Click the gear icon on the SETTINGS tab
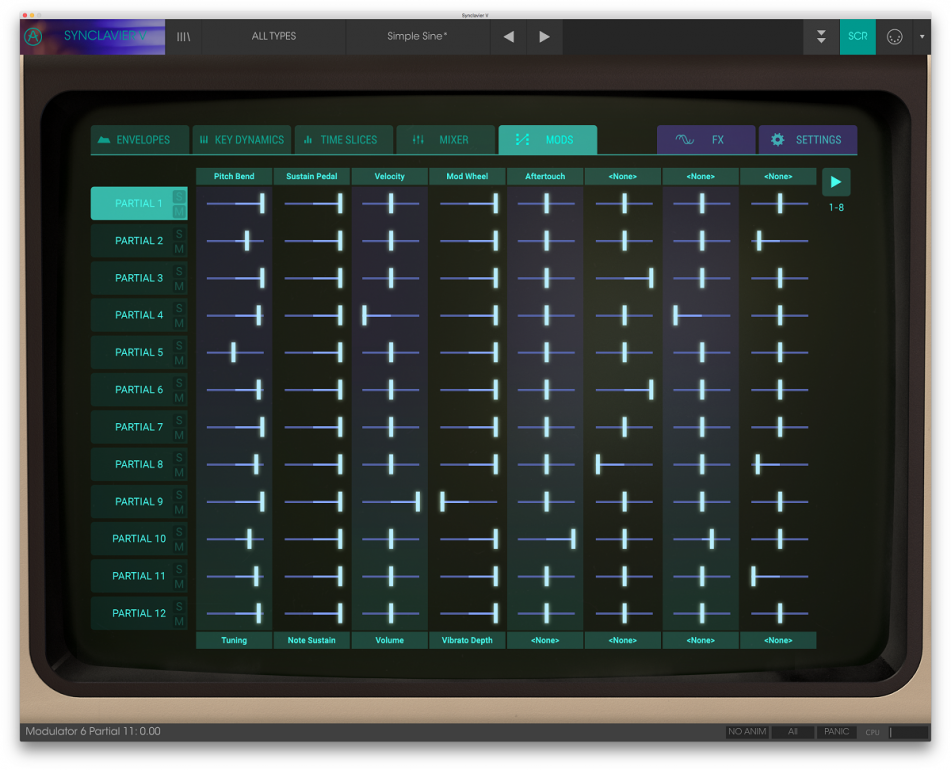 pos(778,140)
